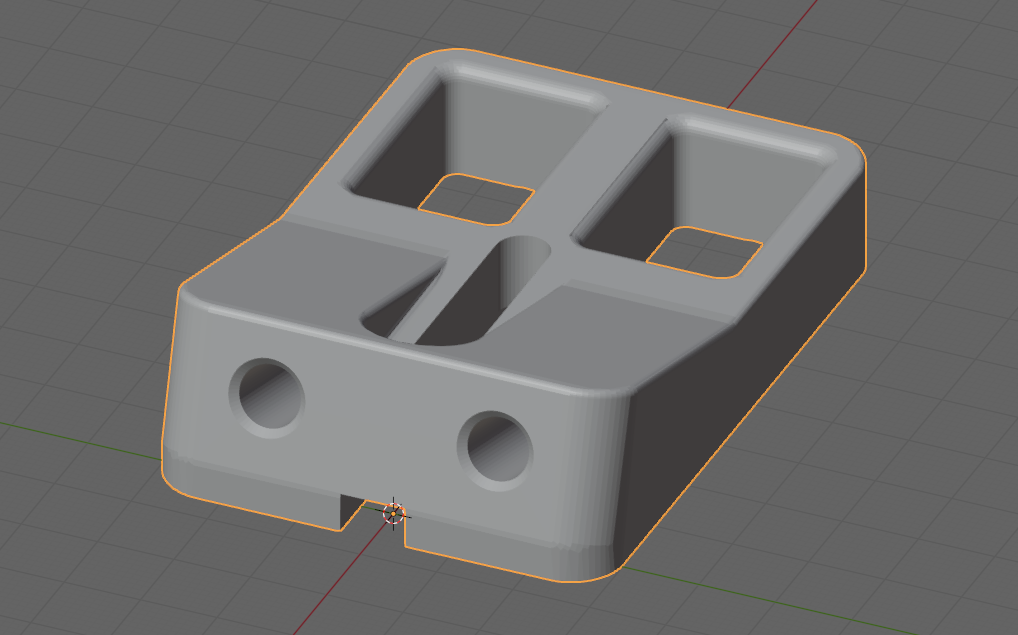Click the right square pocket of the model

point(706,198)
